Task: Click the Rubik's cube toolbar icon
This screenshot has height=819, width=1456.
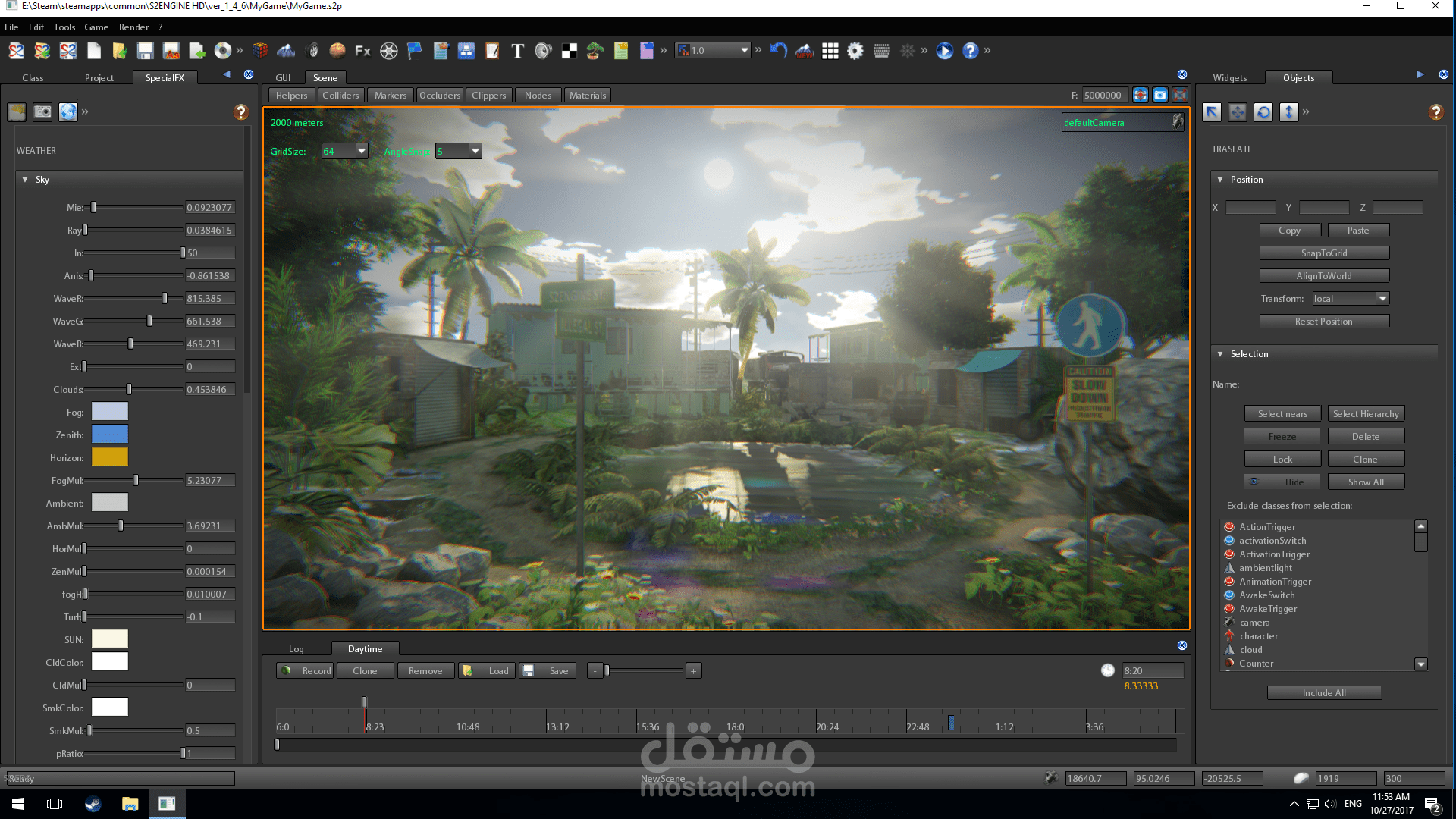Action: point(260,51)
